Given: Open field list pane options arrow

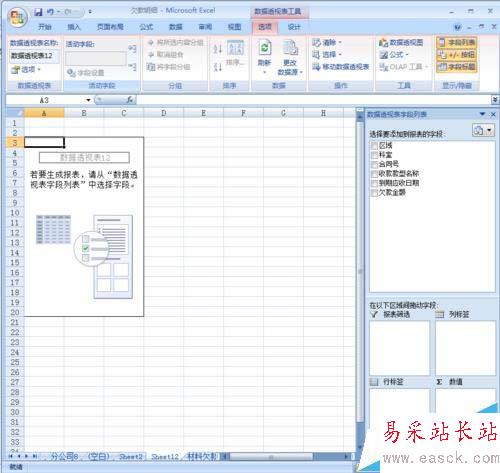Looking at the screenshot, I should tap(482, 114).
